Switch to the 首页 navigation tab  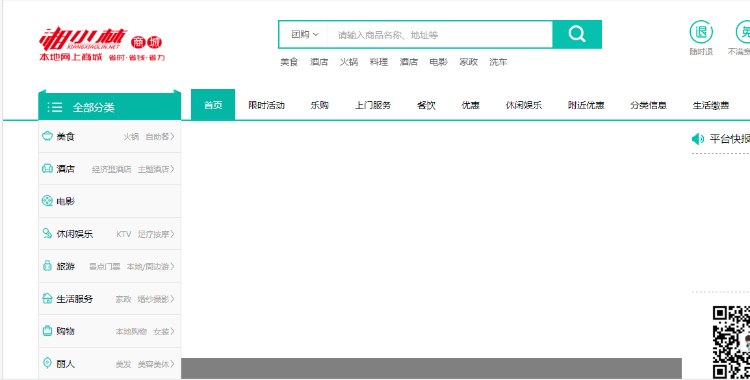coord(213,105)
